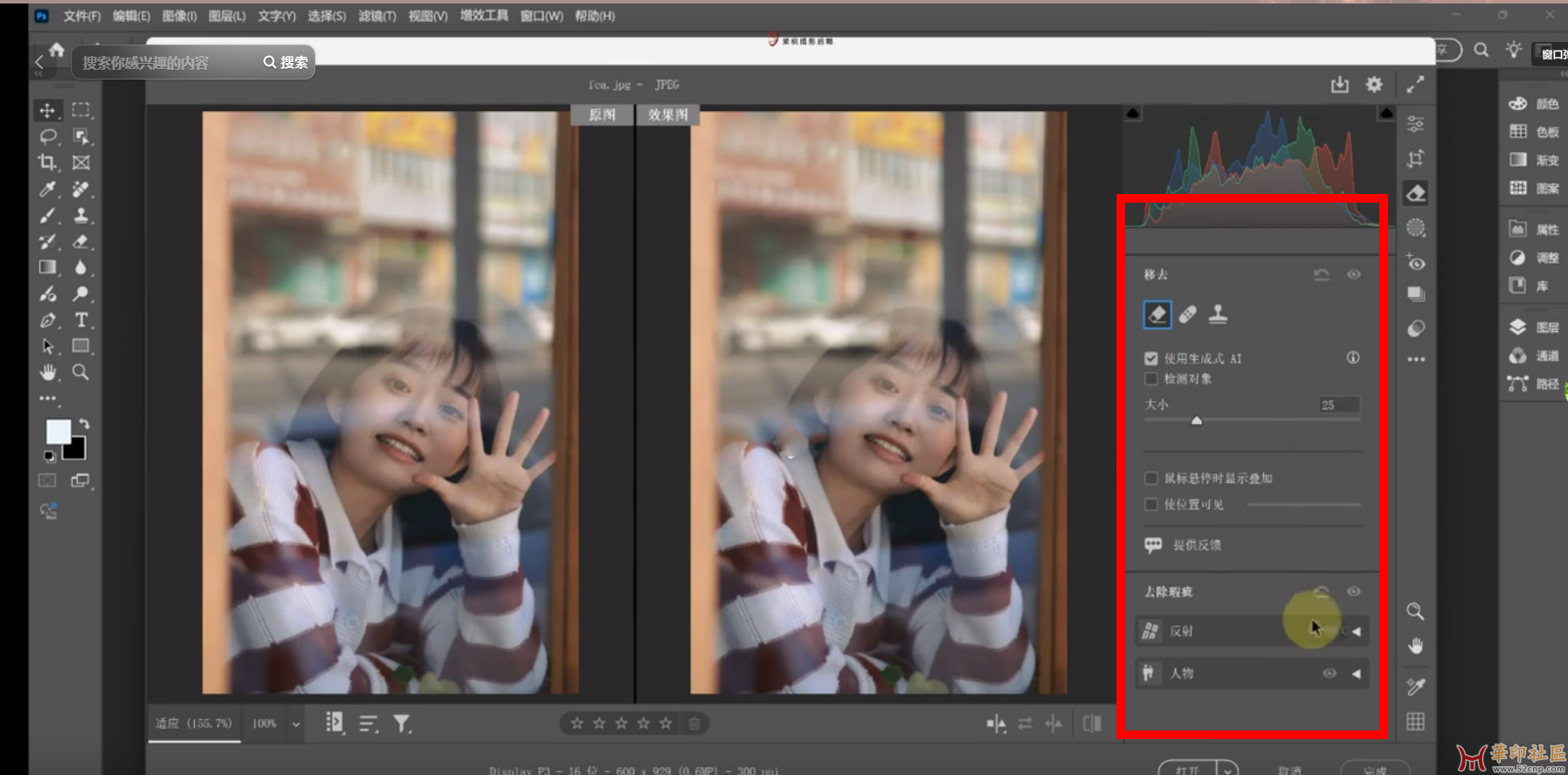Click the 提供反馈 feedback link
The width and height of the screenshot is (1568, 775).
(1197, 545)
